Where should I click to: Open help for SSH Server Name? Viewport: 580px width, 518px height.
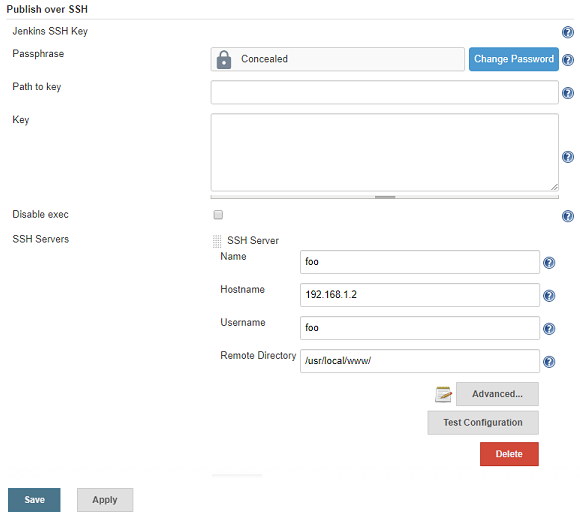[x=549, y=263]
